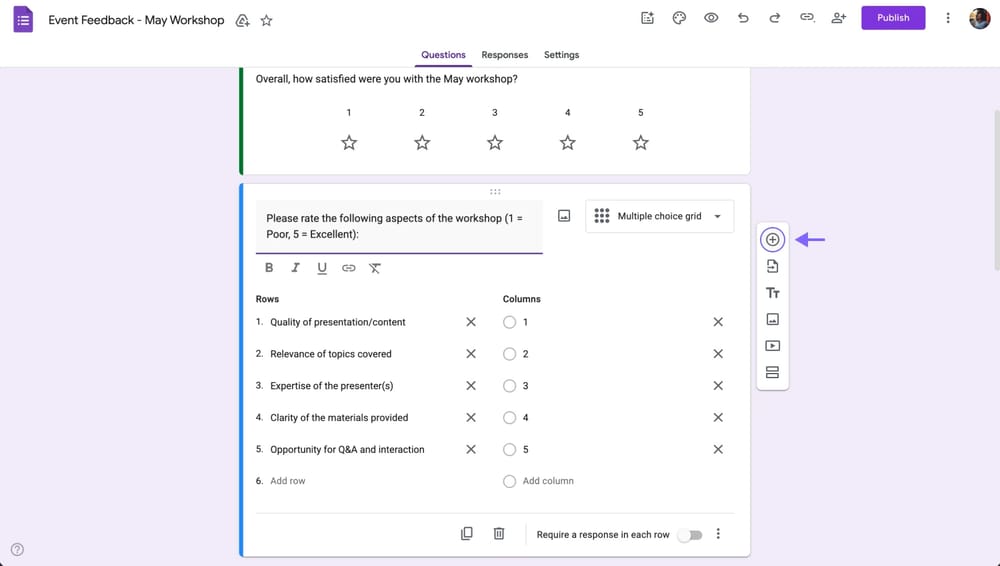This screenshot has width=1000, height=566.
Task: Select the fourth star rating
Action: (568, 142)
